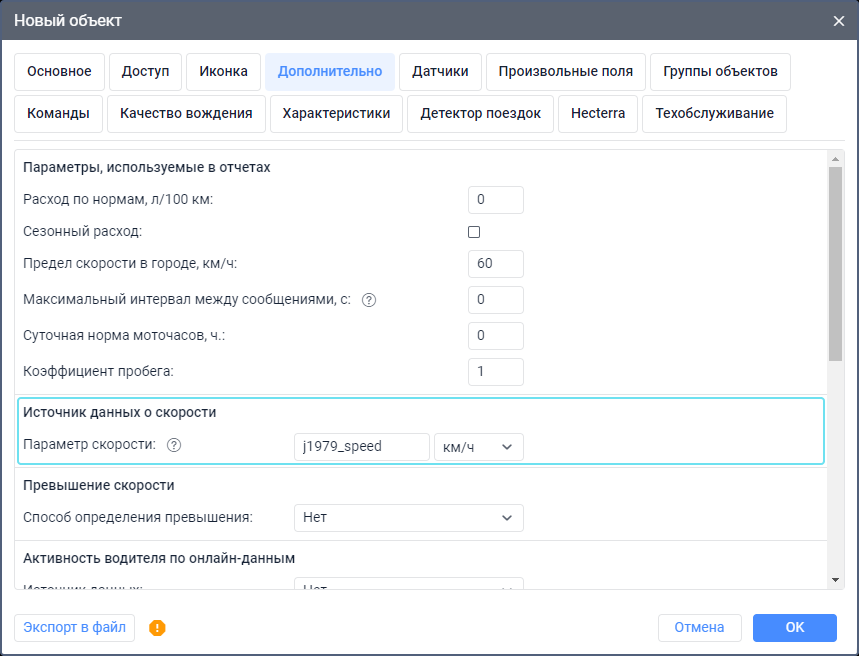Screen dimensions: 859x656
Task: Close the Новый объект dialog
Action: click(x=839, y=20)
